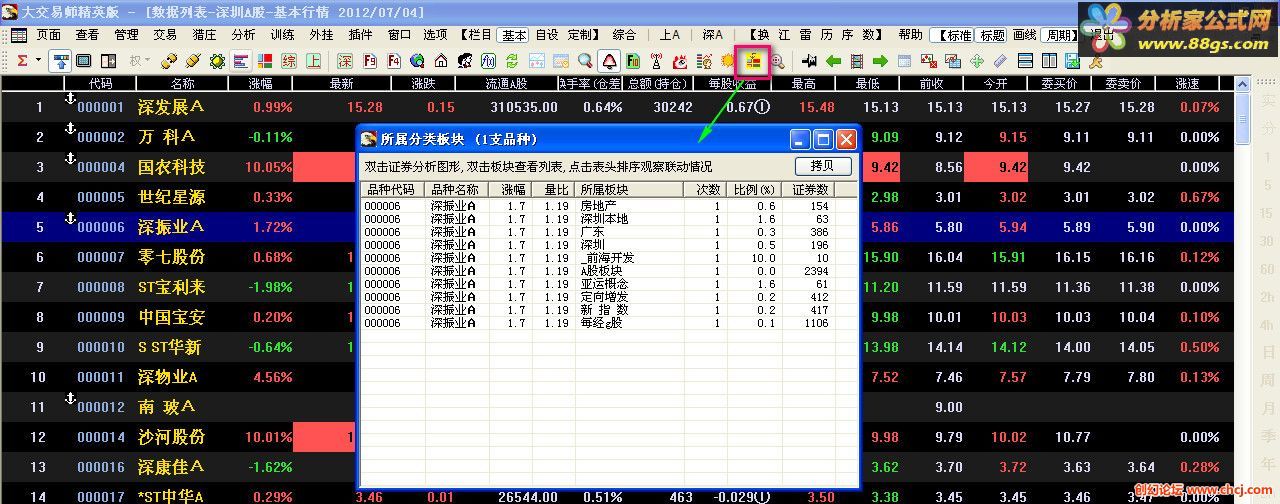Sort main table by 委买价 header
Screen dimensions: 1280x504
(x=1059, y=83)
